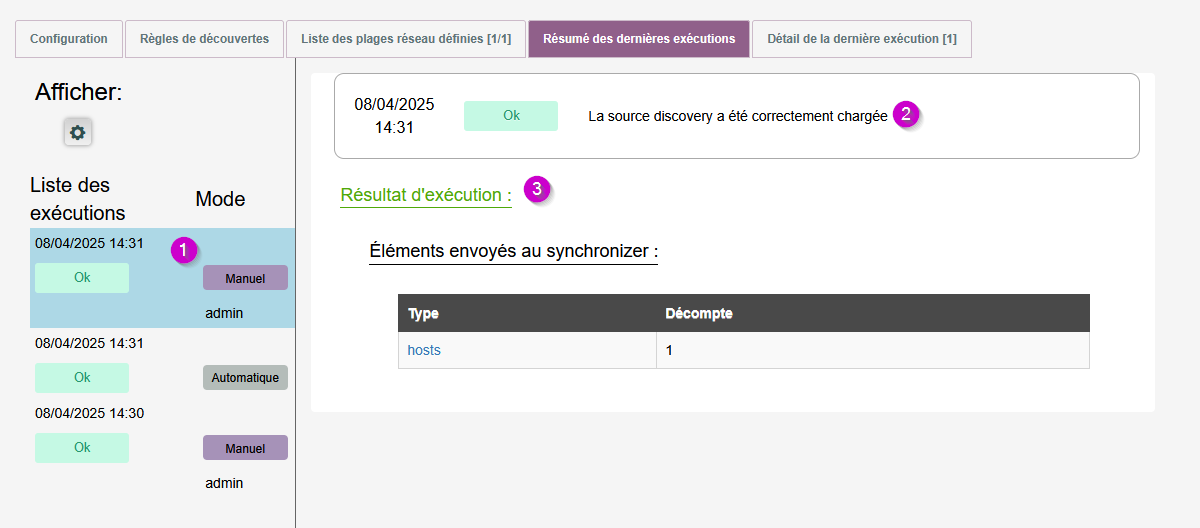This screenshot has height=528, width=1200.
Task: Select the Résumé des dernières exécutions tab
Action: pyautogui.click(x=639, y=39)
